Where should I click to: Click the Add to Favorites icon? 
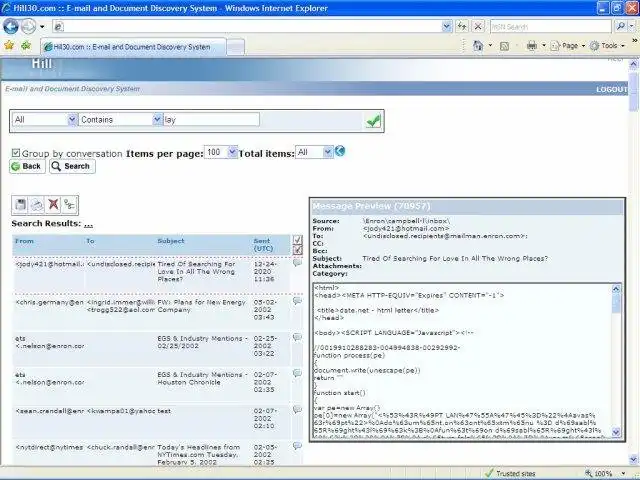click(26, 46)
